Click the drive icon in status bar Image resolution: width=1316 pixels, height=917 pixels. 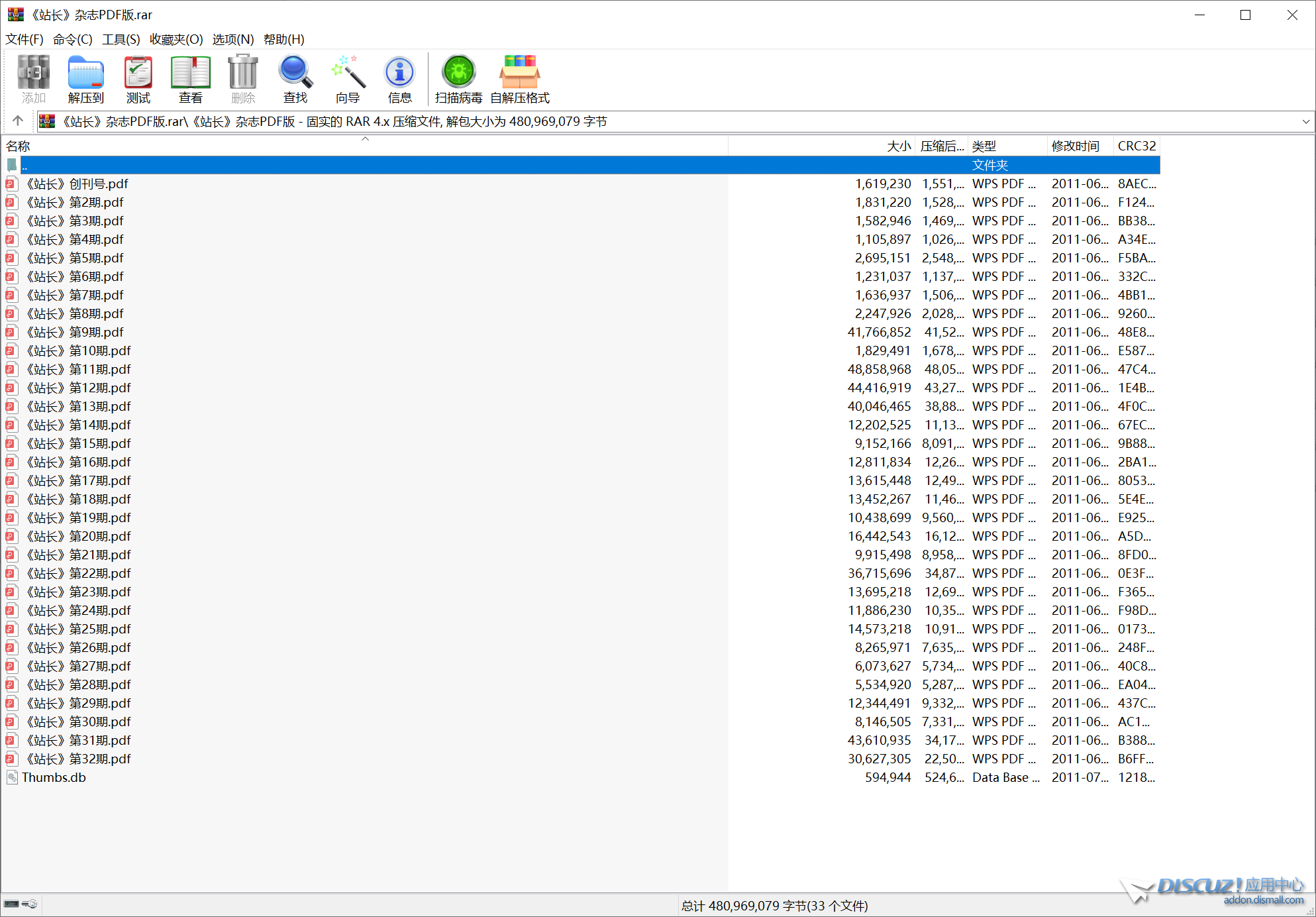(12, 904)
